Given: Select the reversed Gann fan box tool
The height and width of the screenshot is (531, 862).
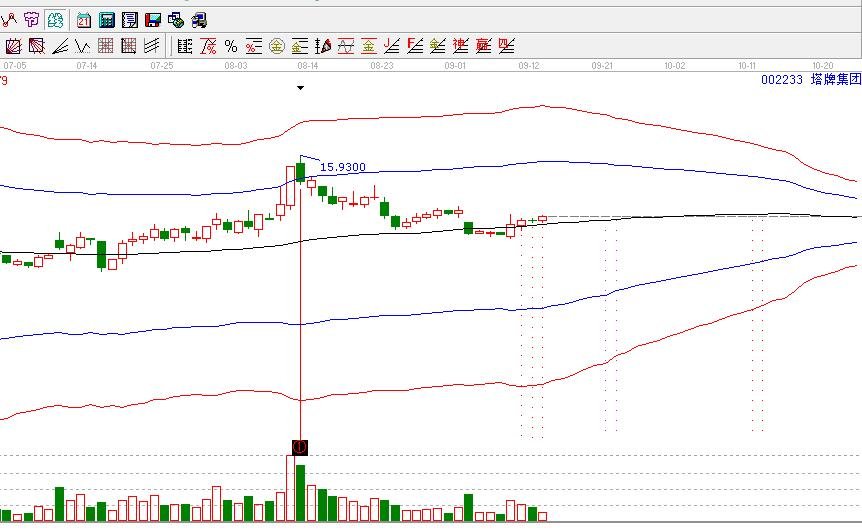Looking at the screenshot, I should [36, 46].
